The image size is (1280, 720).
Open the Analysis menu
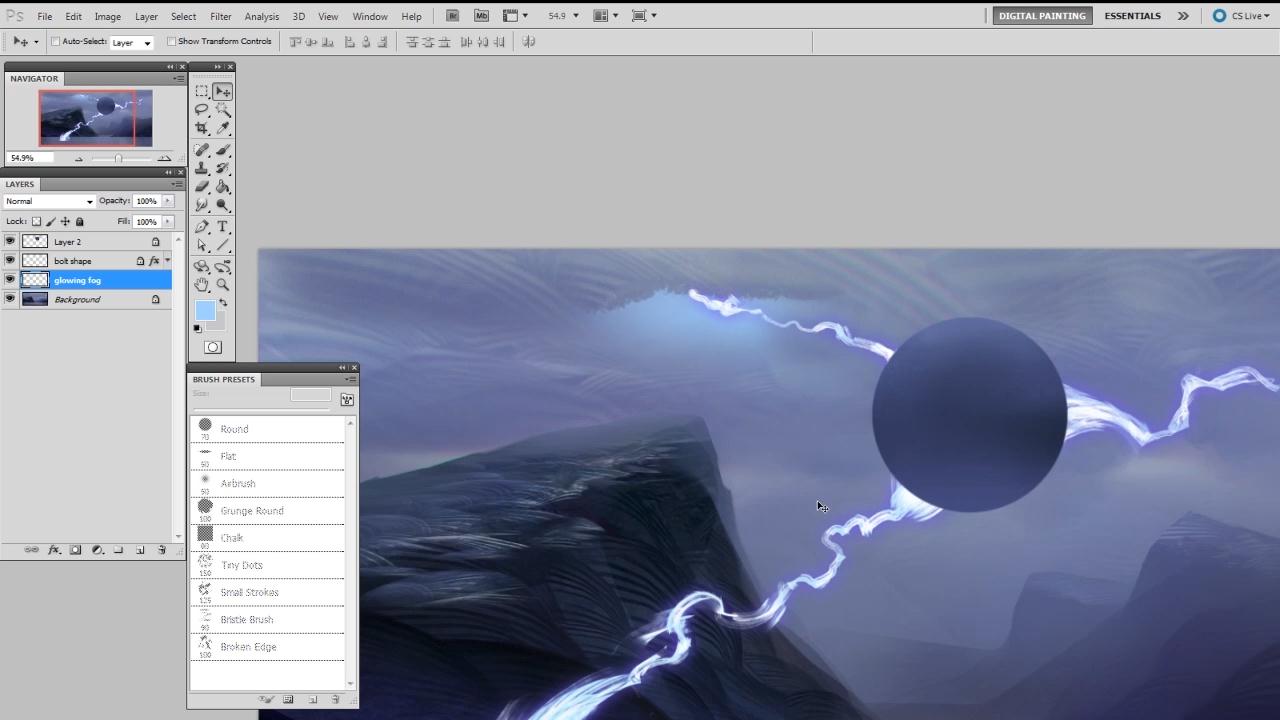coord(262,17)
